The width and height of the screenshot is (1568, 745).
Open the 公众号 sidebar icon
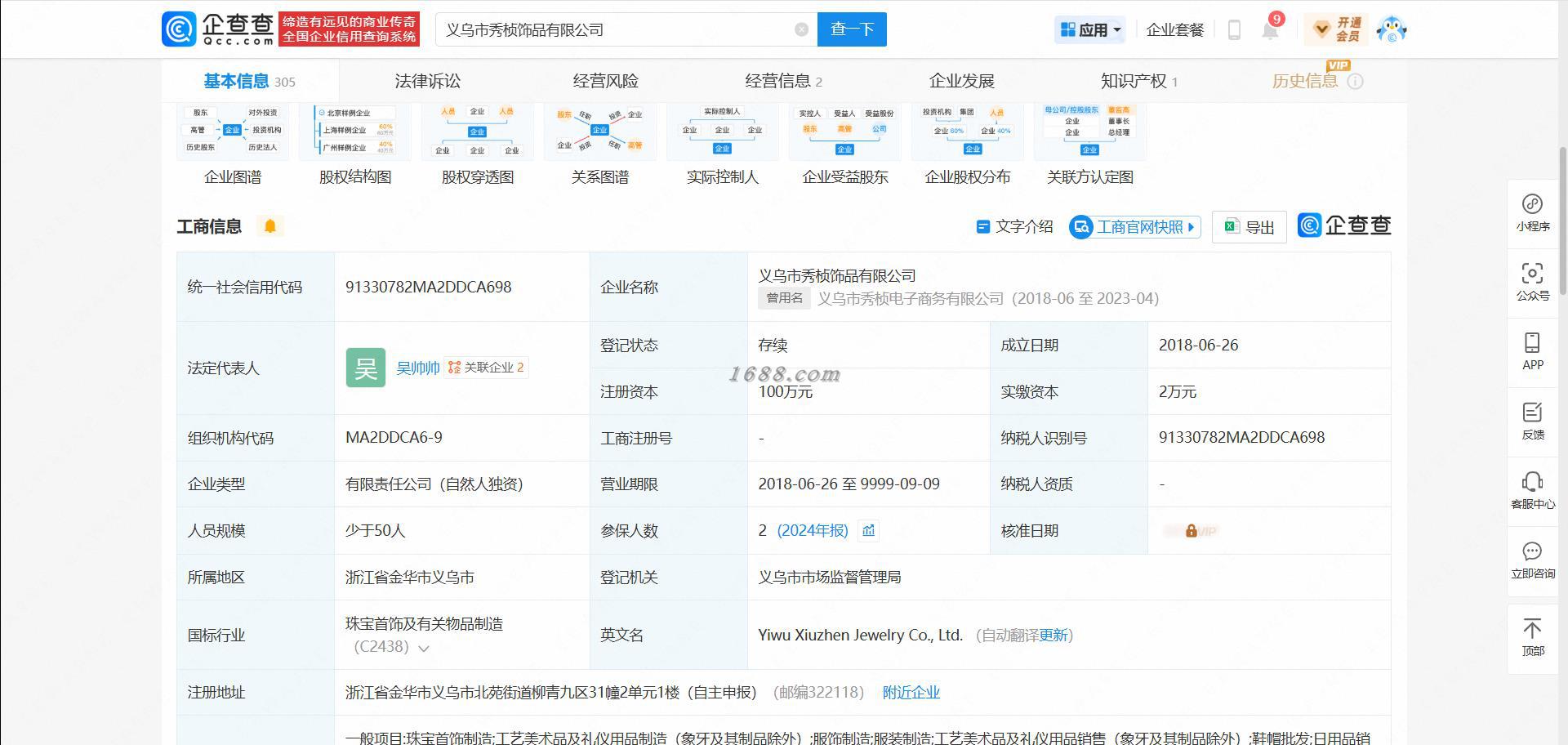tap(1532, 282)
